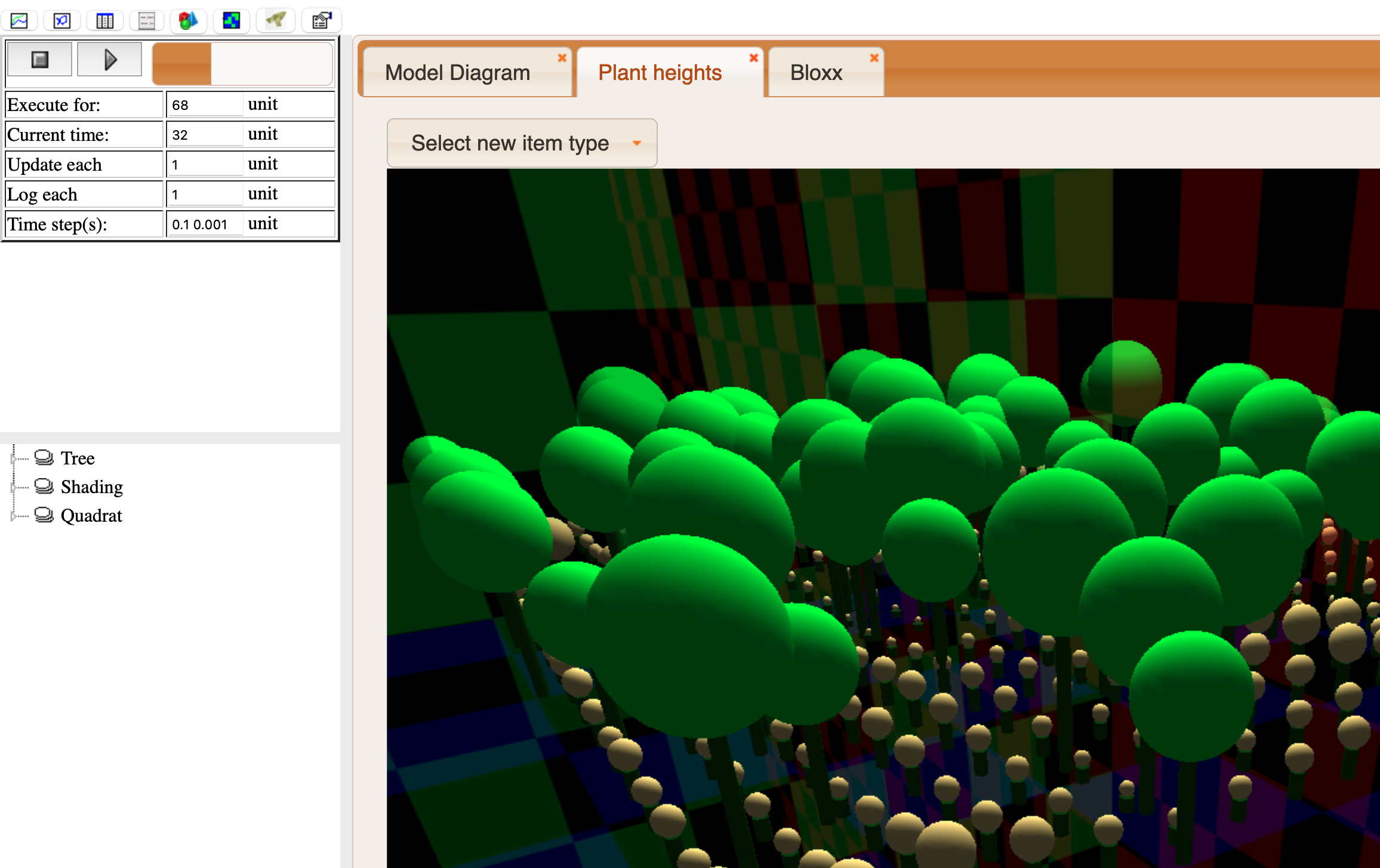
Task: Stop the simulation run
Action: click(39, 60)
